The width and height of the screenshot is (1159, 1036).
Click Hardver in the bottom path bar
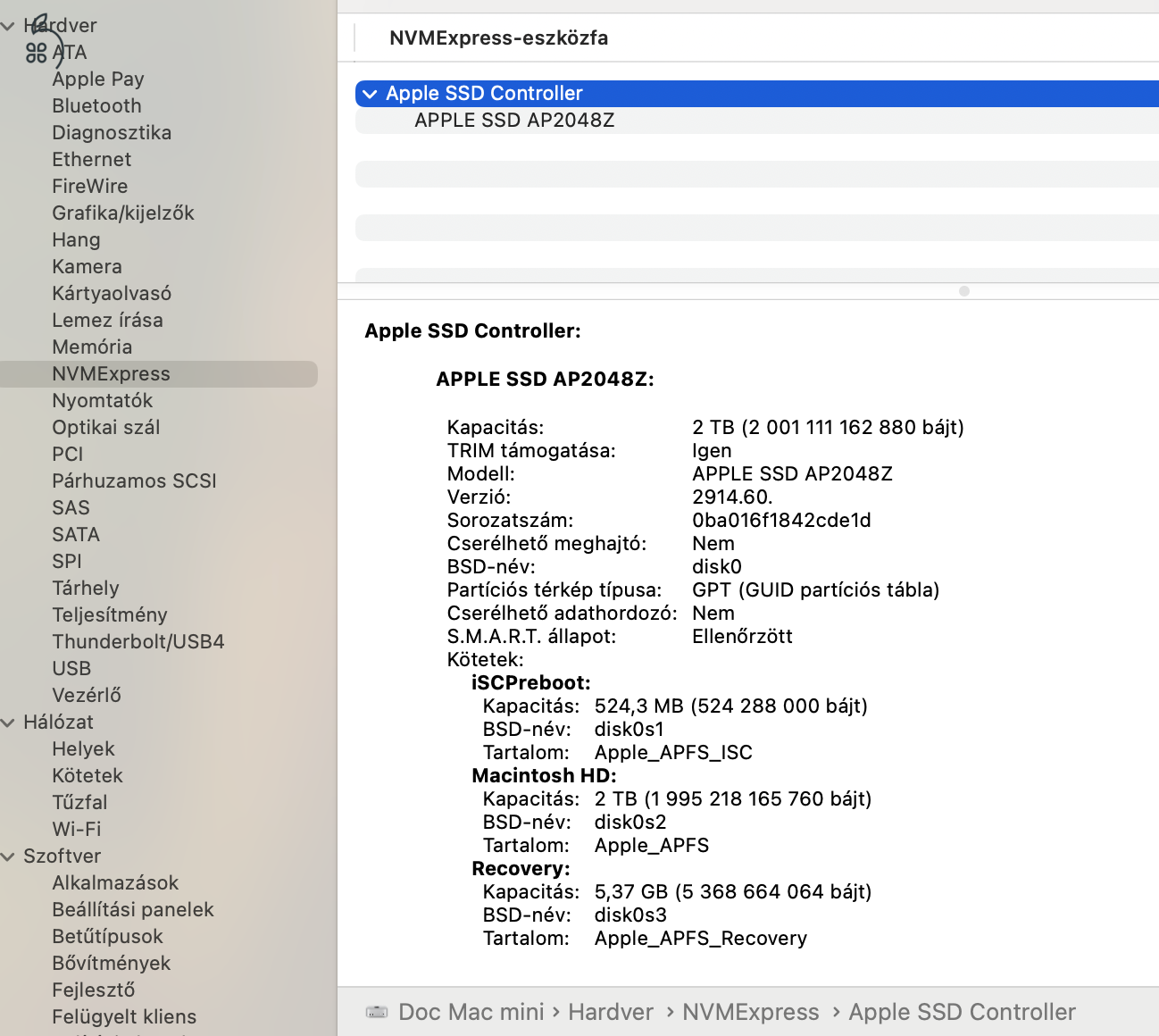point(611,1012)
